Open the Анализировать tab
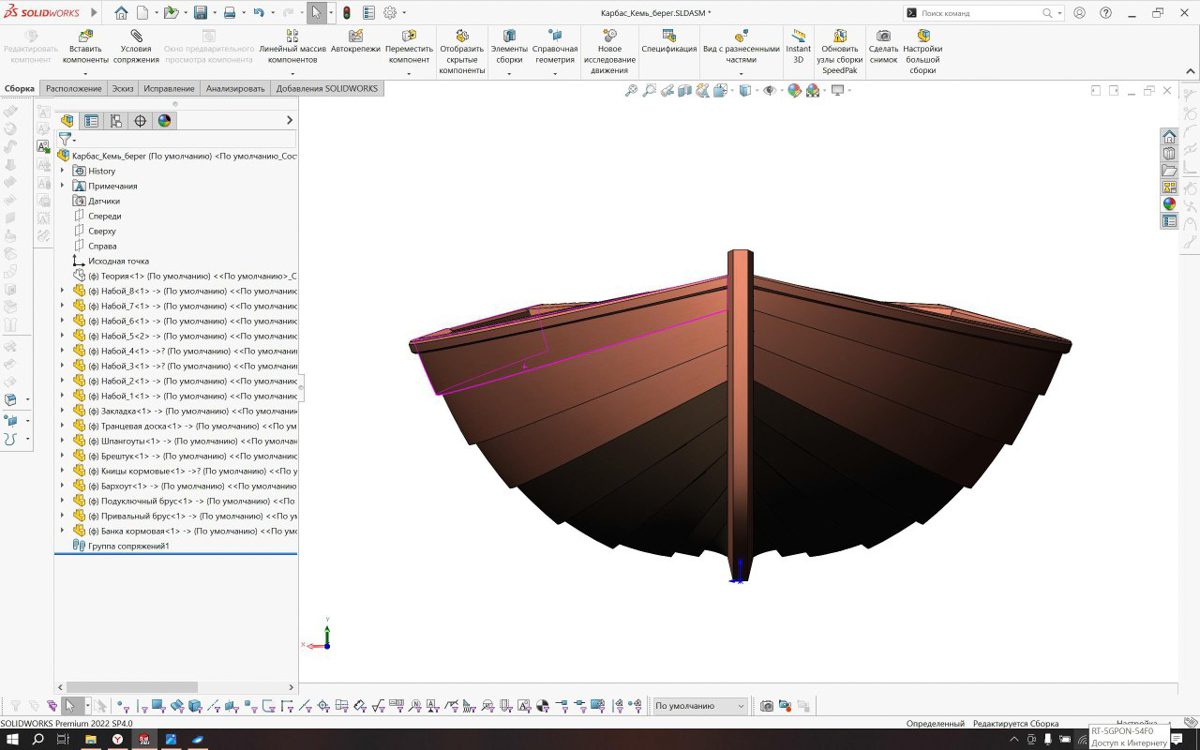1200x750 pixels. (235, 89)
